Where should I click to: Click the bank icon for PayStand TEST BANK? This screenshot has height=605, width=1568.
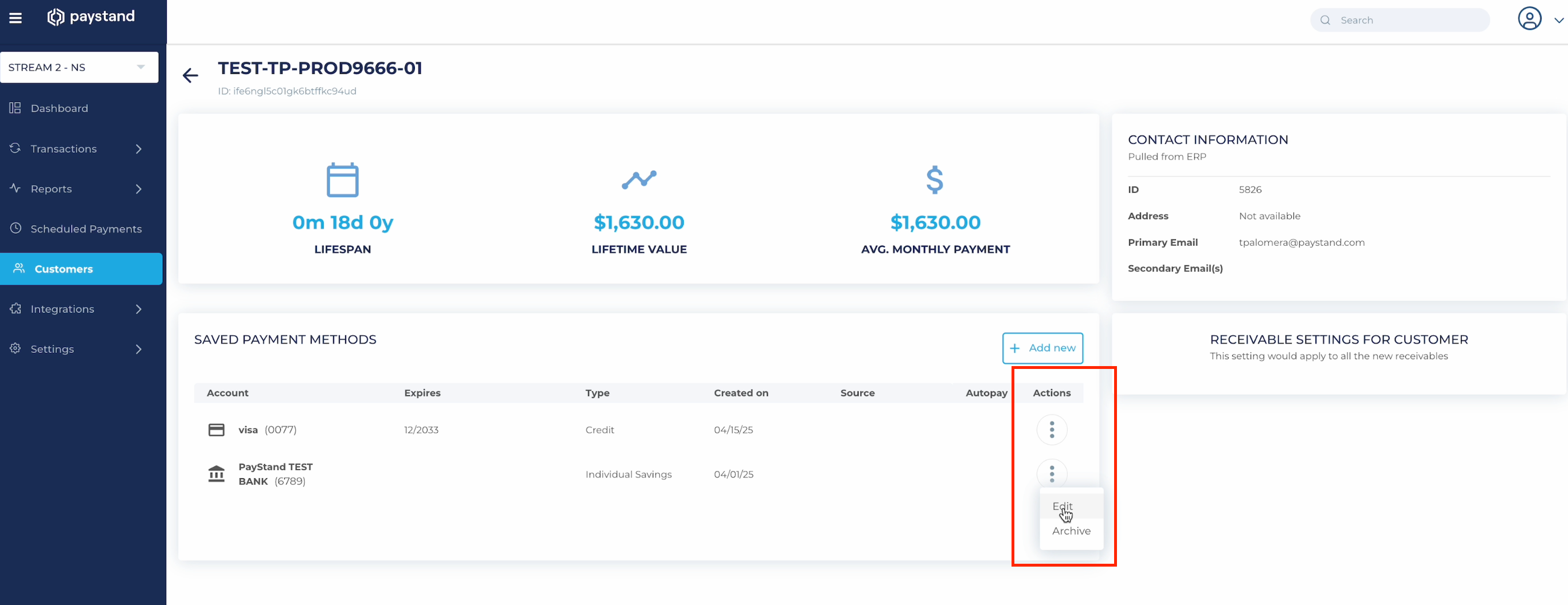coord(216,474)
